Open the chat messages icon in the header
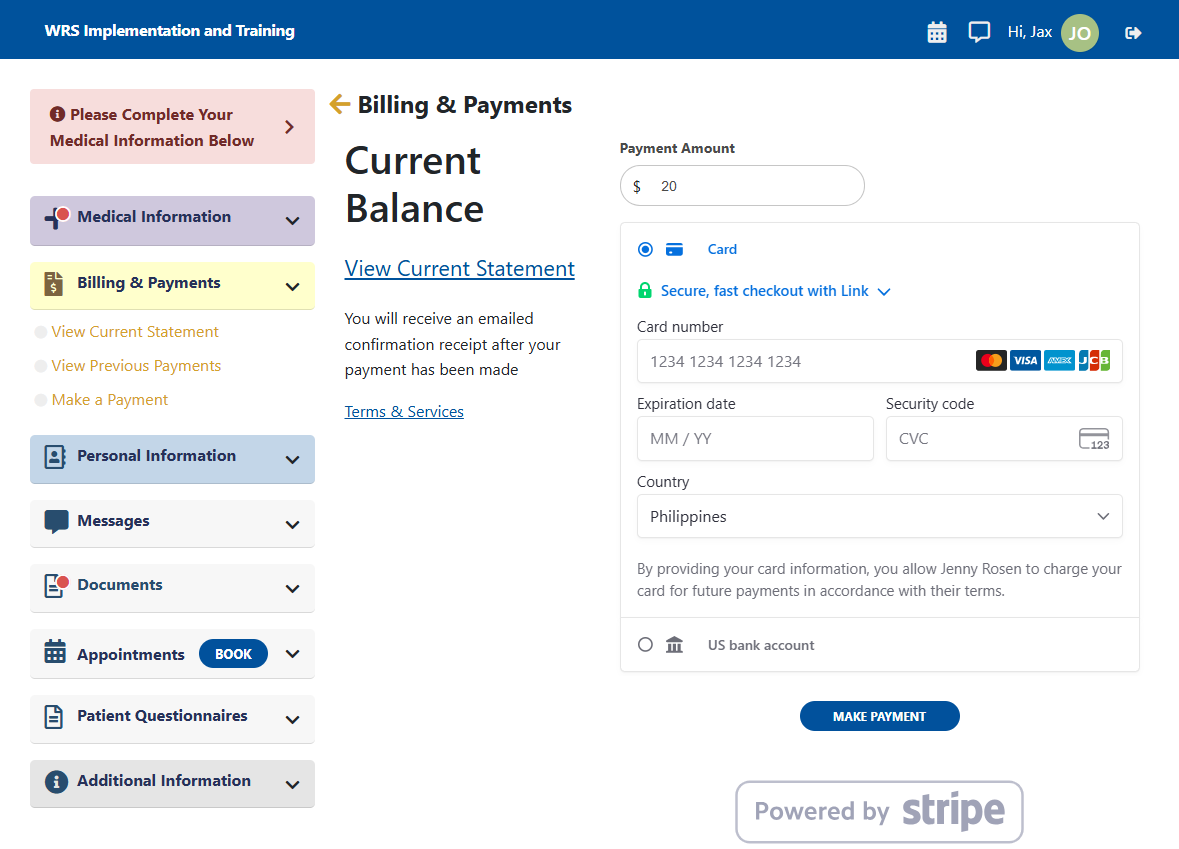The image size is (1179, 849). 979,30
